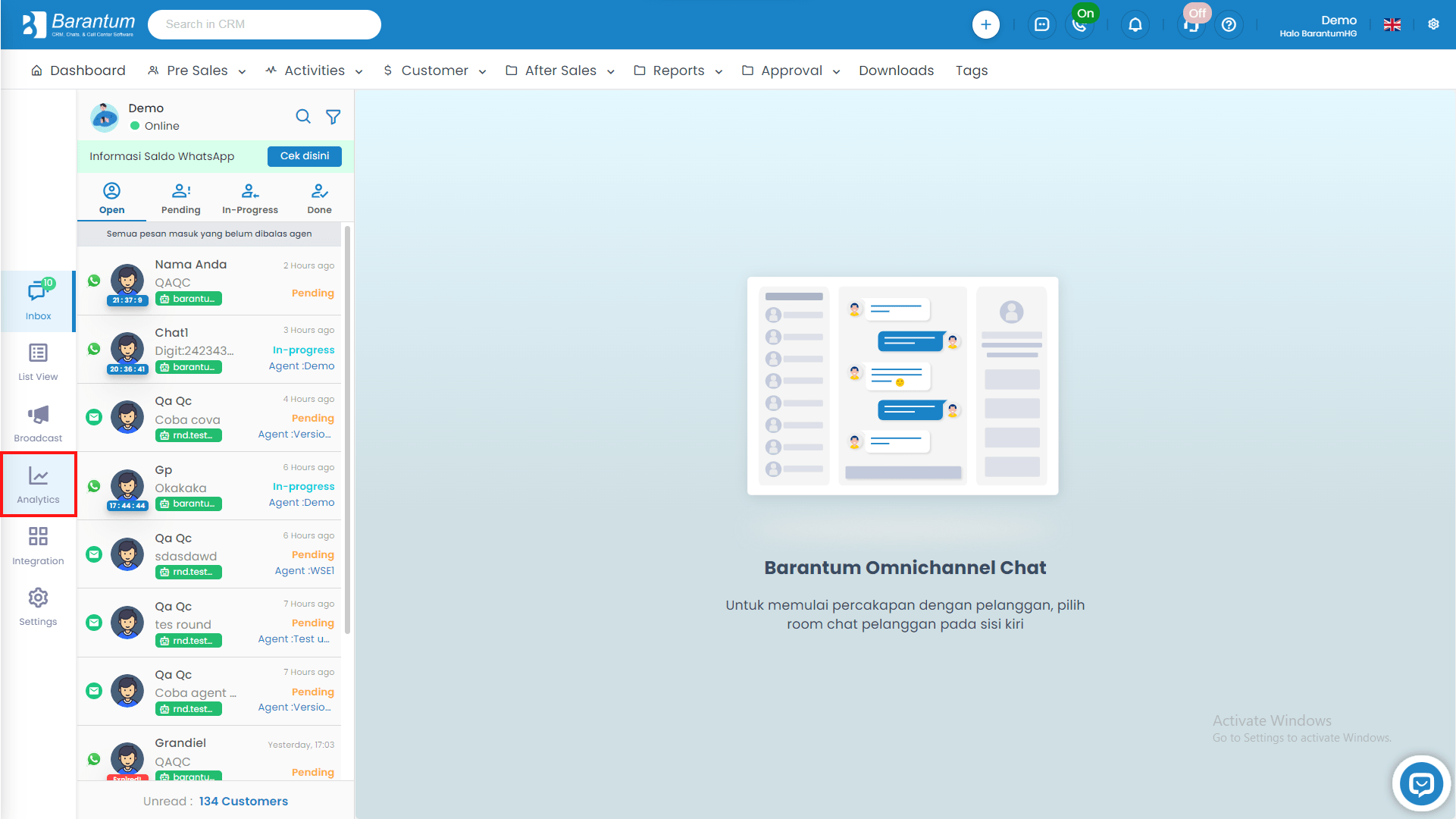The height and width of the screenshot is (819, 1456).
Task: Open the Inbox sidebar icon
Action: [x=38, y=300]
